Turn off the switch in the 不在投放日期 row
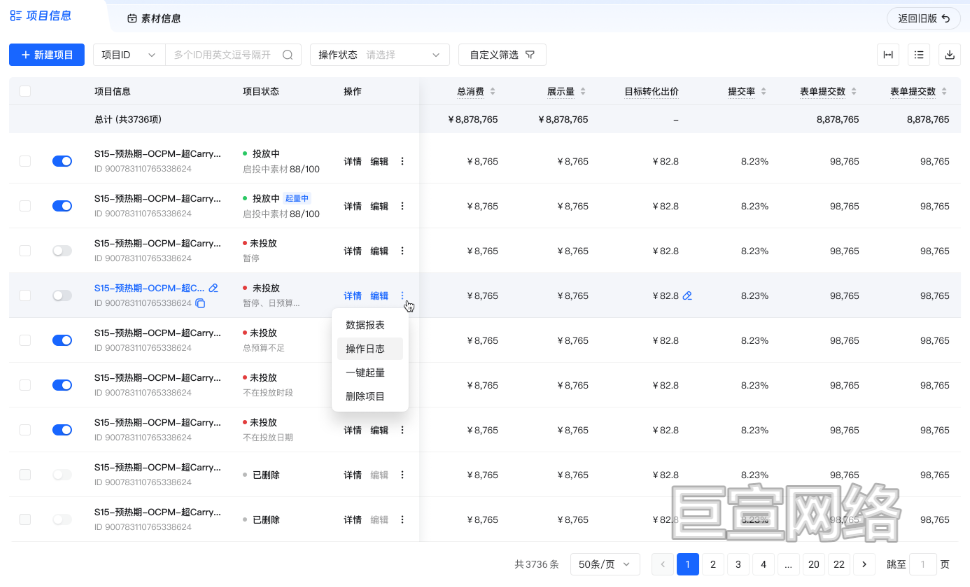Image resolution: width=970 pixels, height=587 pixels. click(x=62, y=430)
